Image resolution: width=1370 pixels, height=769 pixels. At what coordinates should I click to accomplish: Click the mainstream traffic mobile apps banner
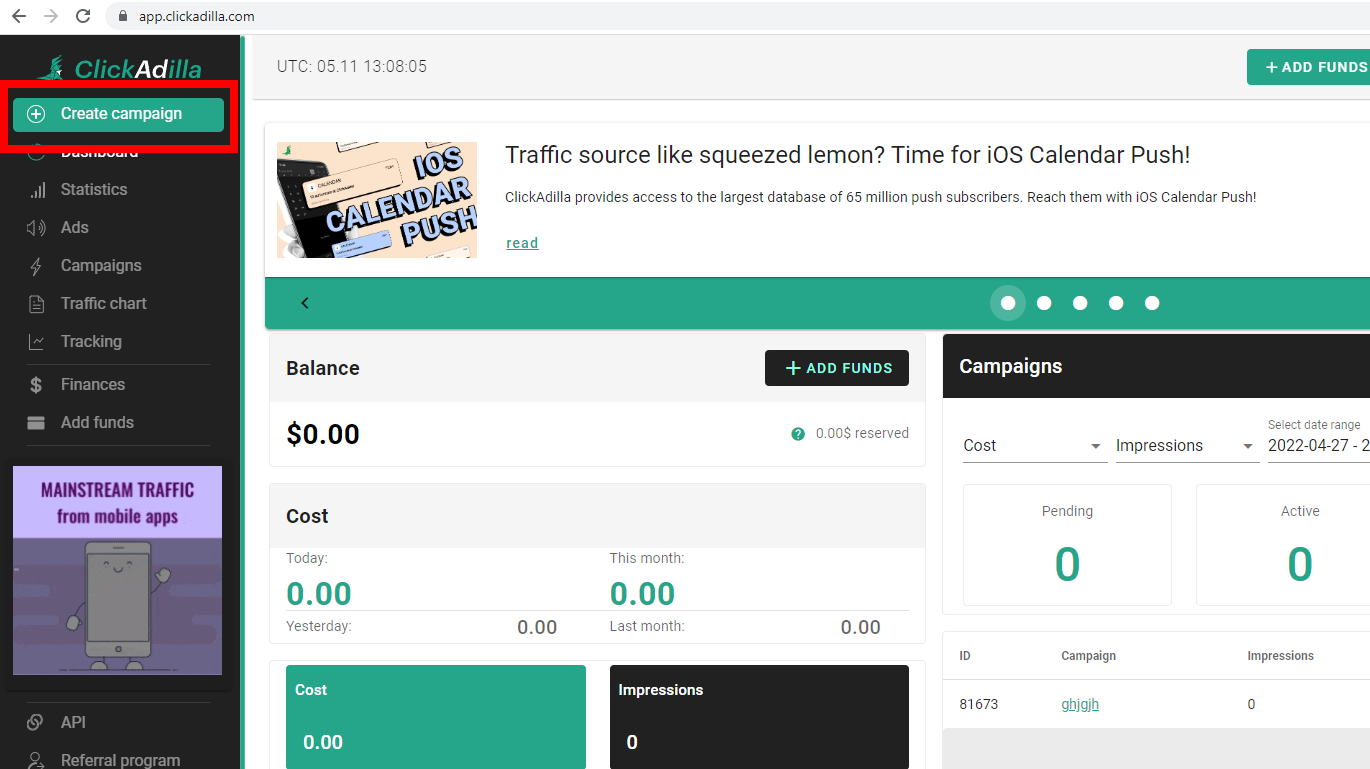(117, 571)
